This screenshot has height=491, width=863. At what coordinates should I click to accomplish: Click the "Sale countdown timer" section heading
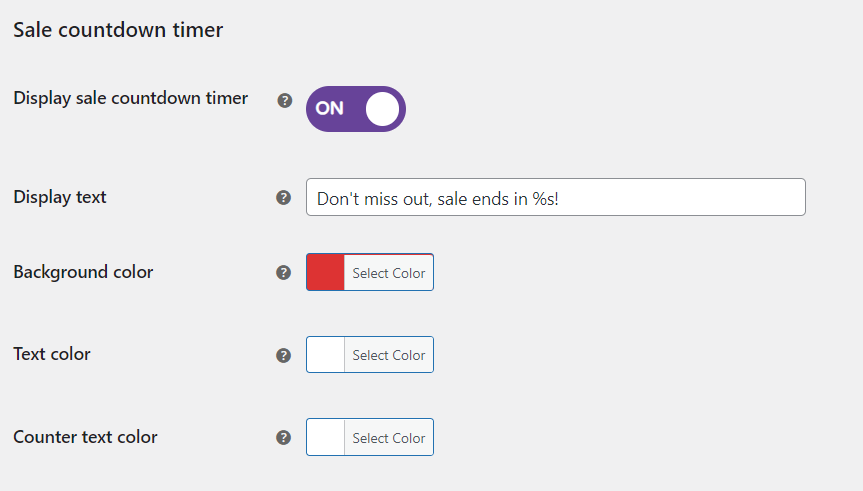point(118,30)
